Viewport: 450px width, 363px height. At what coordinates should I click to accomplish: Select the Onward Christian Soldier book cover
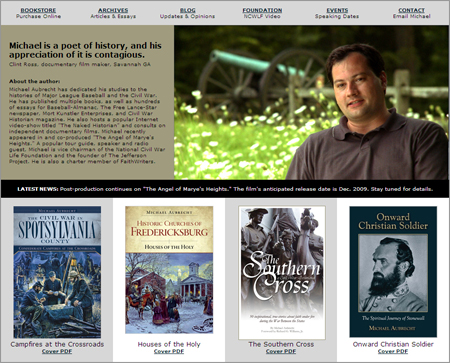click(x=393, y=272)
